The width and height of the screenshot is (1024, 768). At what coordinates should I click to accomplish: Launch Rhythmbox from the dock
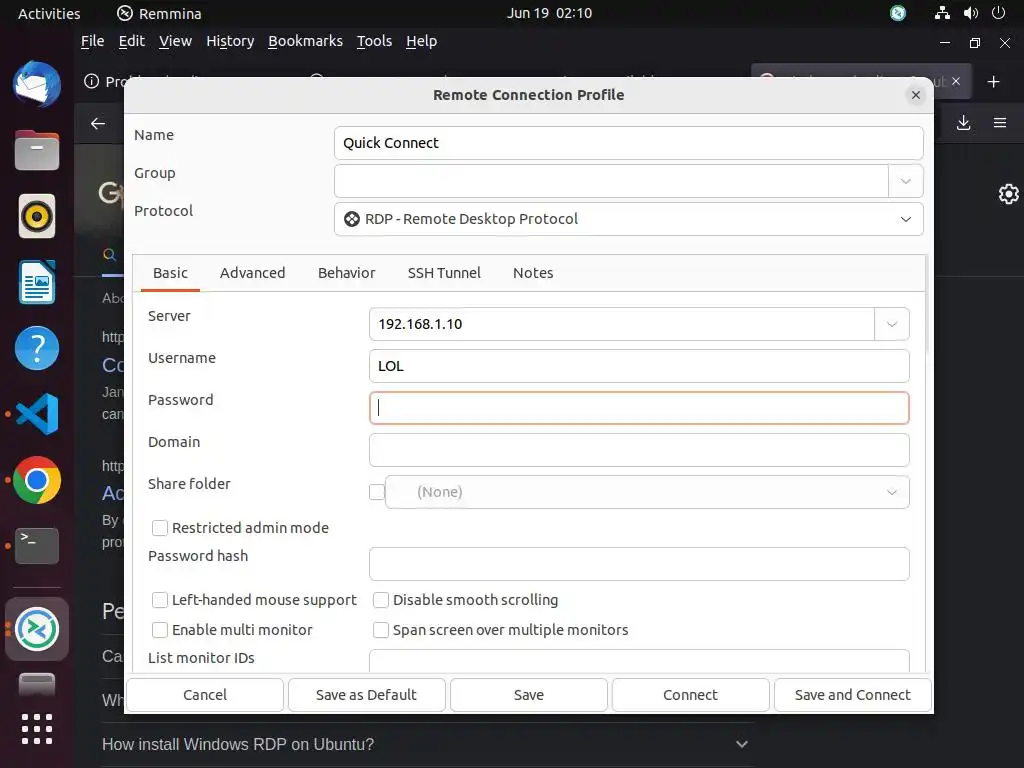tap(37, 216)
